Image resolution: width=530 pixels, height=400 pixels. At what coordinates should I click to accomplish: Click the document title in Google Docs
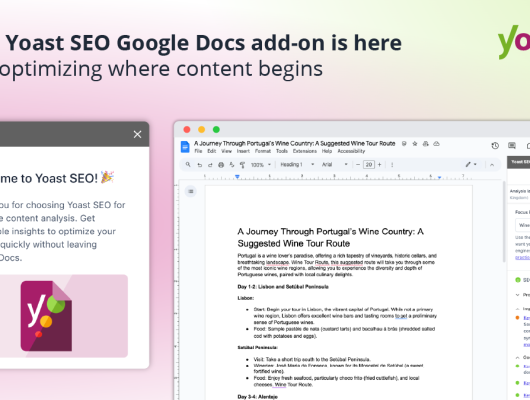[294, 143]
